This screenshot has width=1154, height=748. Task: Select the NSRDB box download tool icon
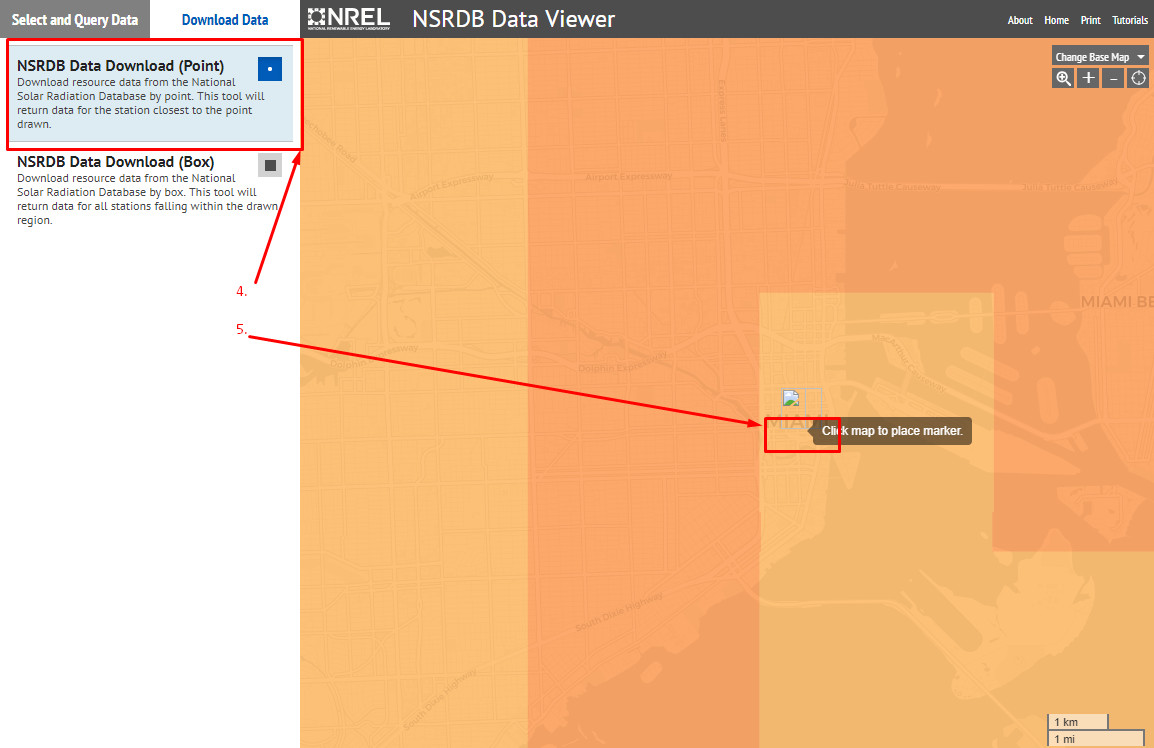pos(270,165)
